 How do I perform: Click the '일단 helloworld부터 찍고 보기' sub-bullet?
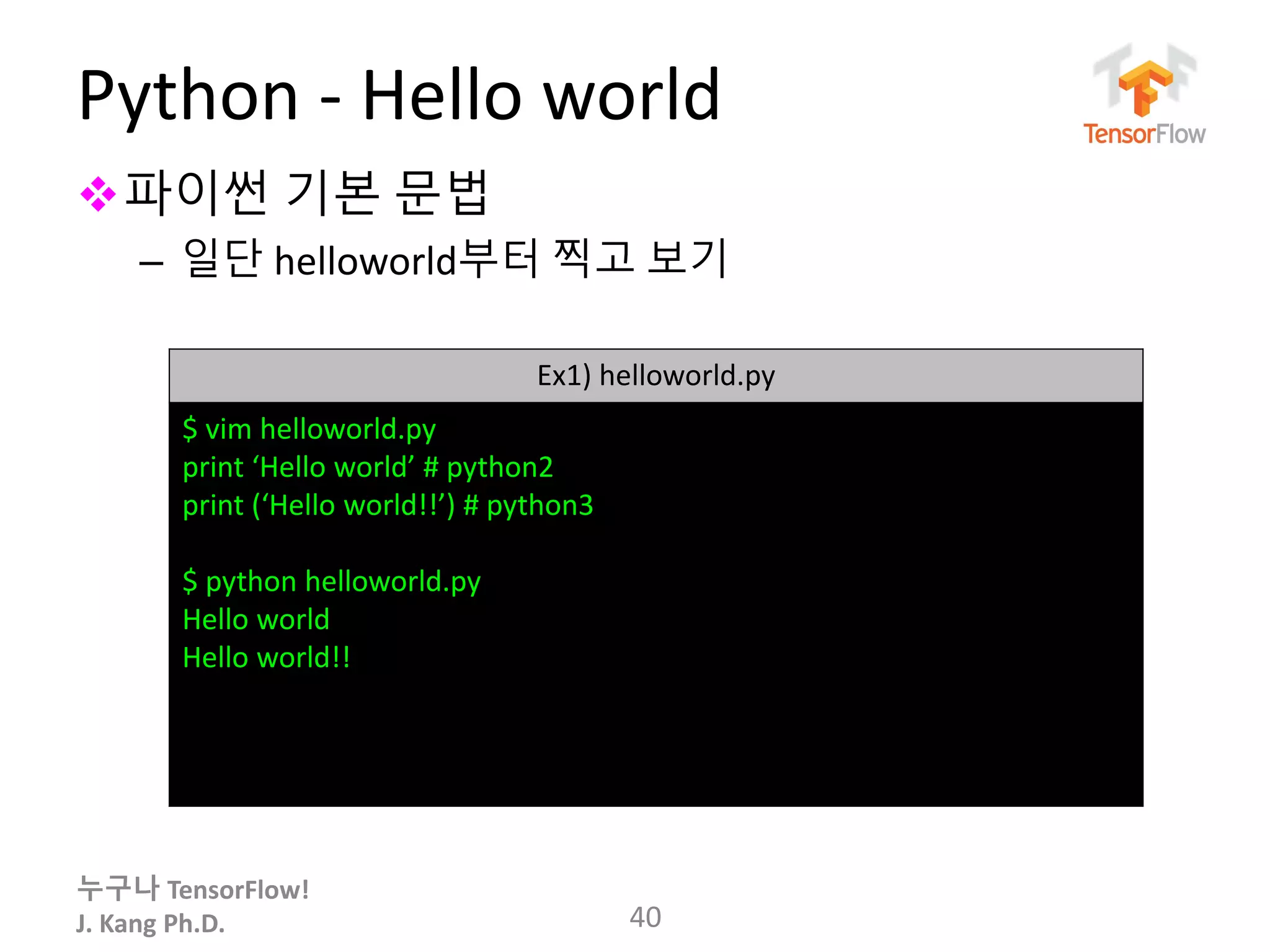pyautogui.click(x=455, y=258)
